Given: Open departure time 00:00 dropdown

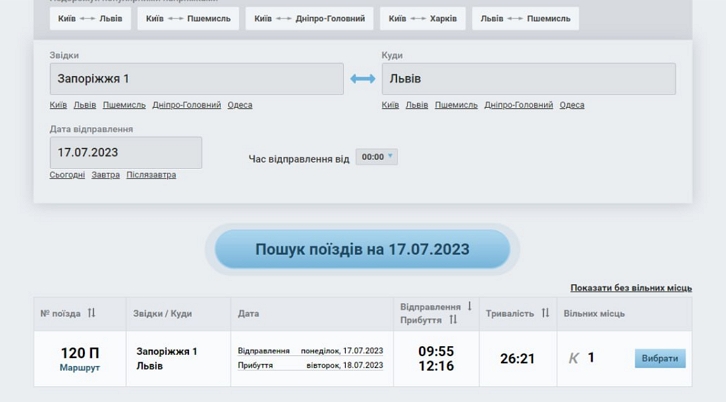Looking at the screenshot, I should pos(376,157).
